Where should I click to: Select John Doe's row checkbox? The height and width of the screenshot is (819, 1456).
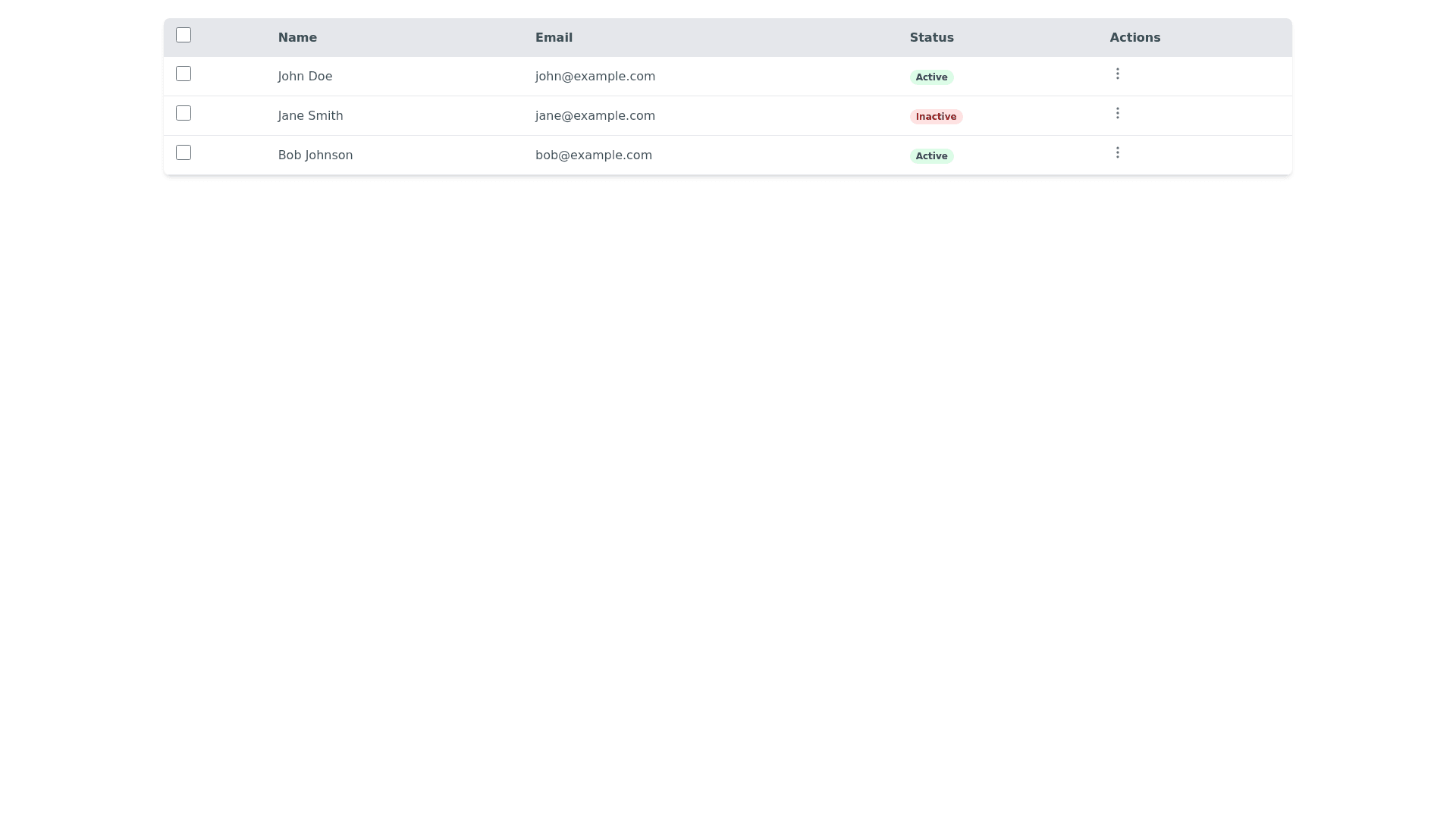(183, 74)
